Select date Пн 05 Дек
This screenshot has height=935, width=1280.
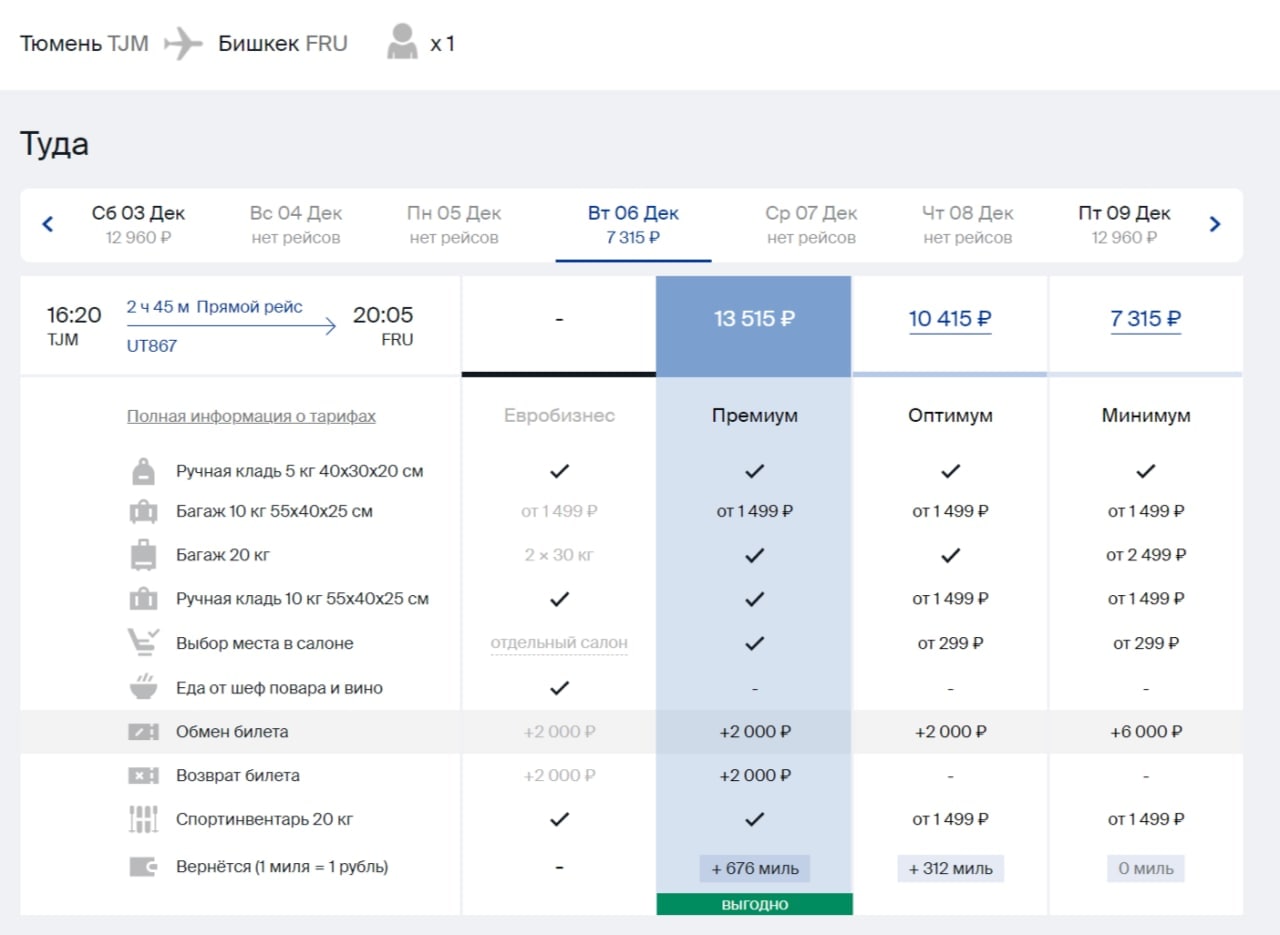point(454,225)
